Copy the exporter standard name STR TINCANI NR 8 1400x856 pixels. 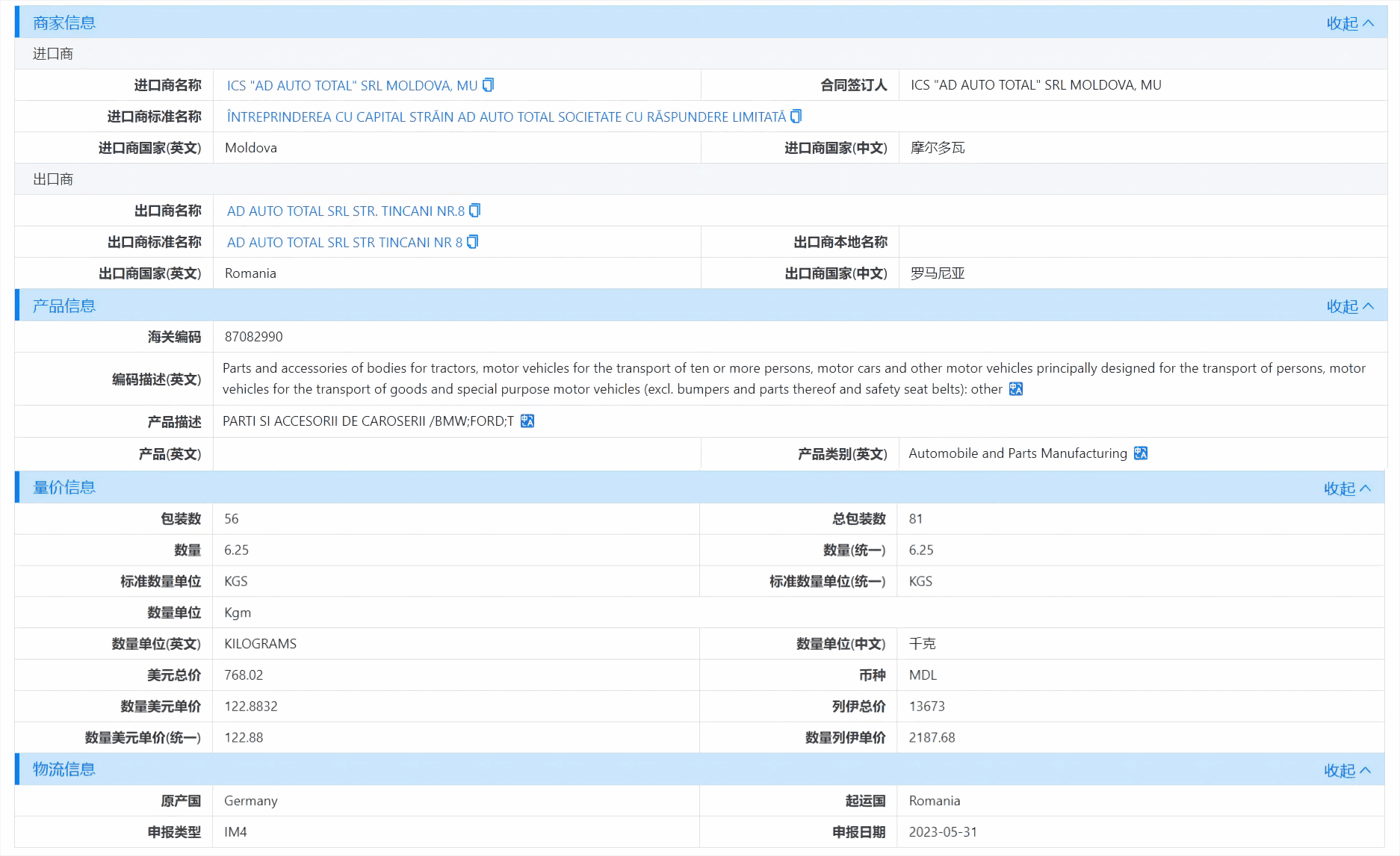[x=471, y=242]
